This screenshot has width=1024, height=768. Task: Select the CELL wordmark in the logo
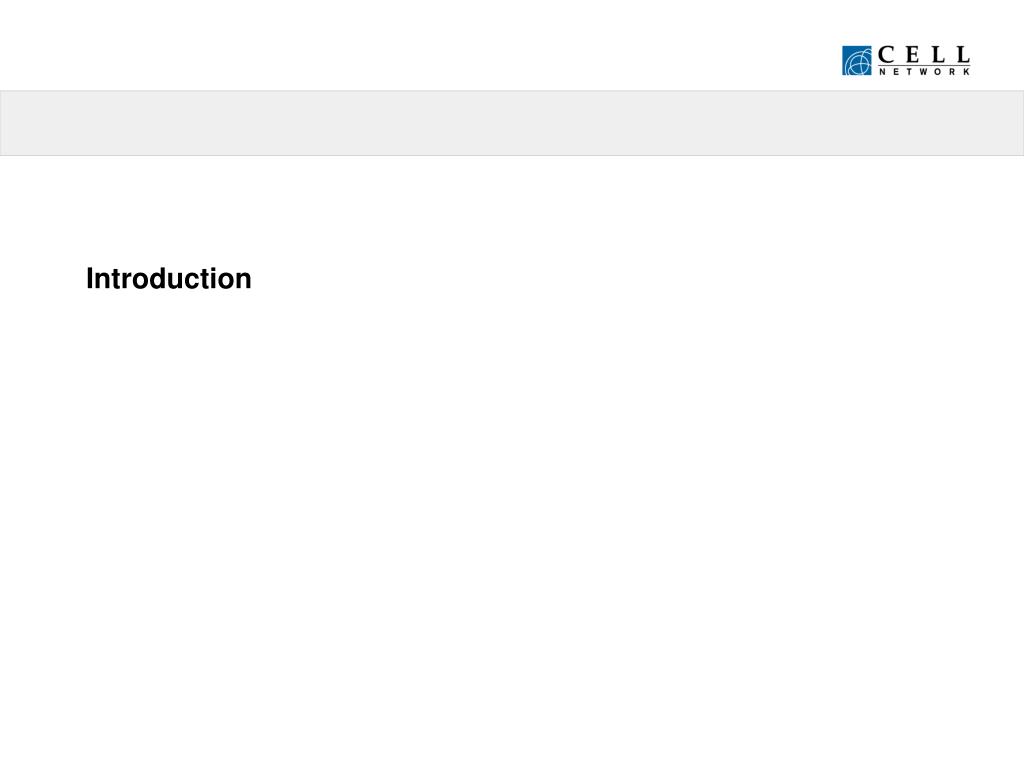click(x=924, y=54)
